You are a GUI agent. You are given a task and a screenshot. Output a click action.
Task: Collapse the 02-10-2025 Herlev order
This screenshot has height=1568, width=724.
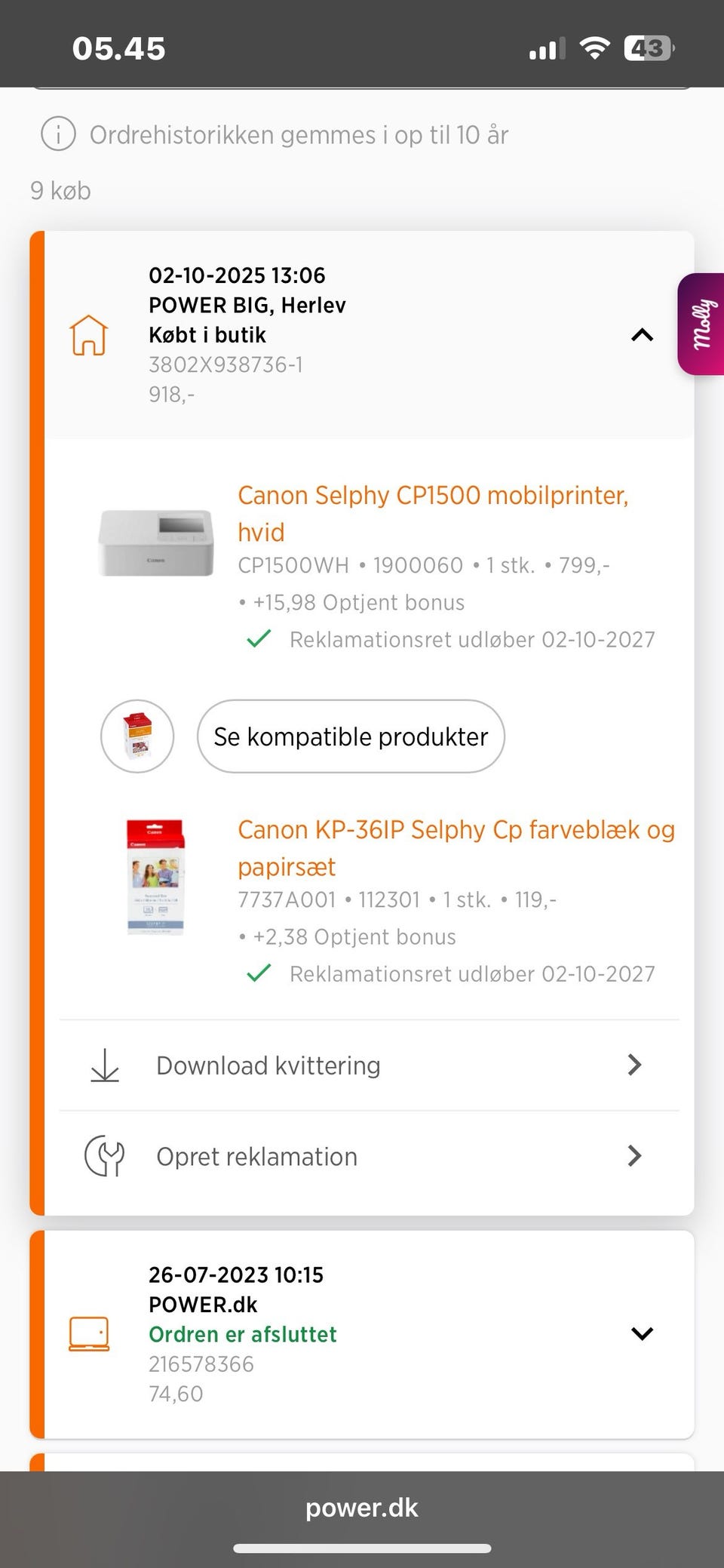[642, 334]
